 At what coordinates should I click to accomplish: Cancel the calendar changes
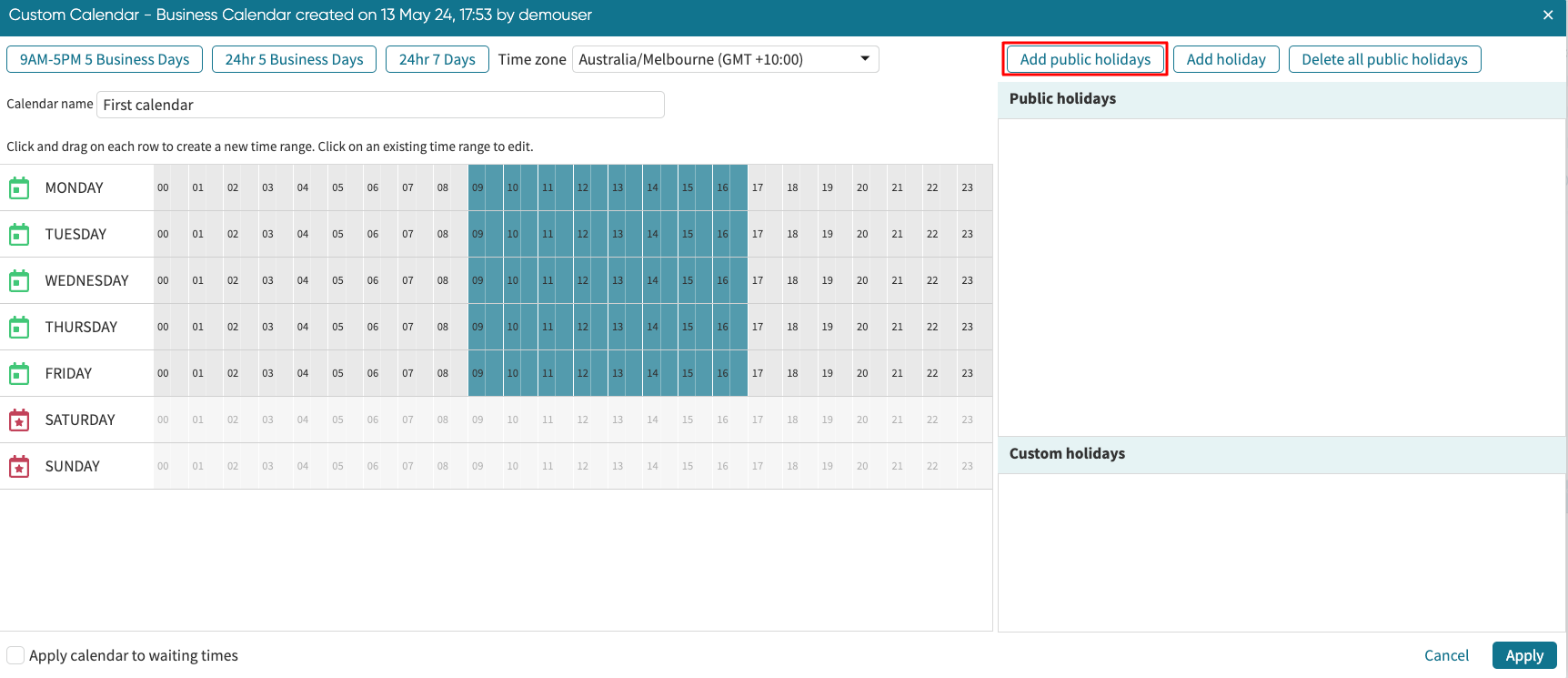[x=1446, y=655]
